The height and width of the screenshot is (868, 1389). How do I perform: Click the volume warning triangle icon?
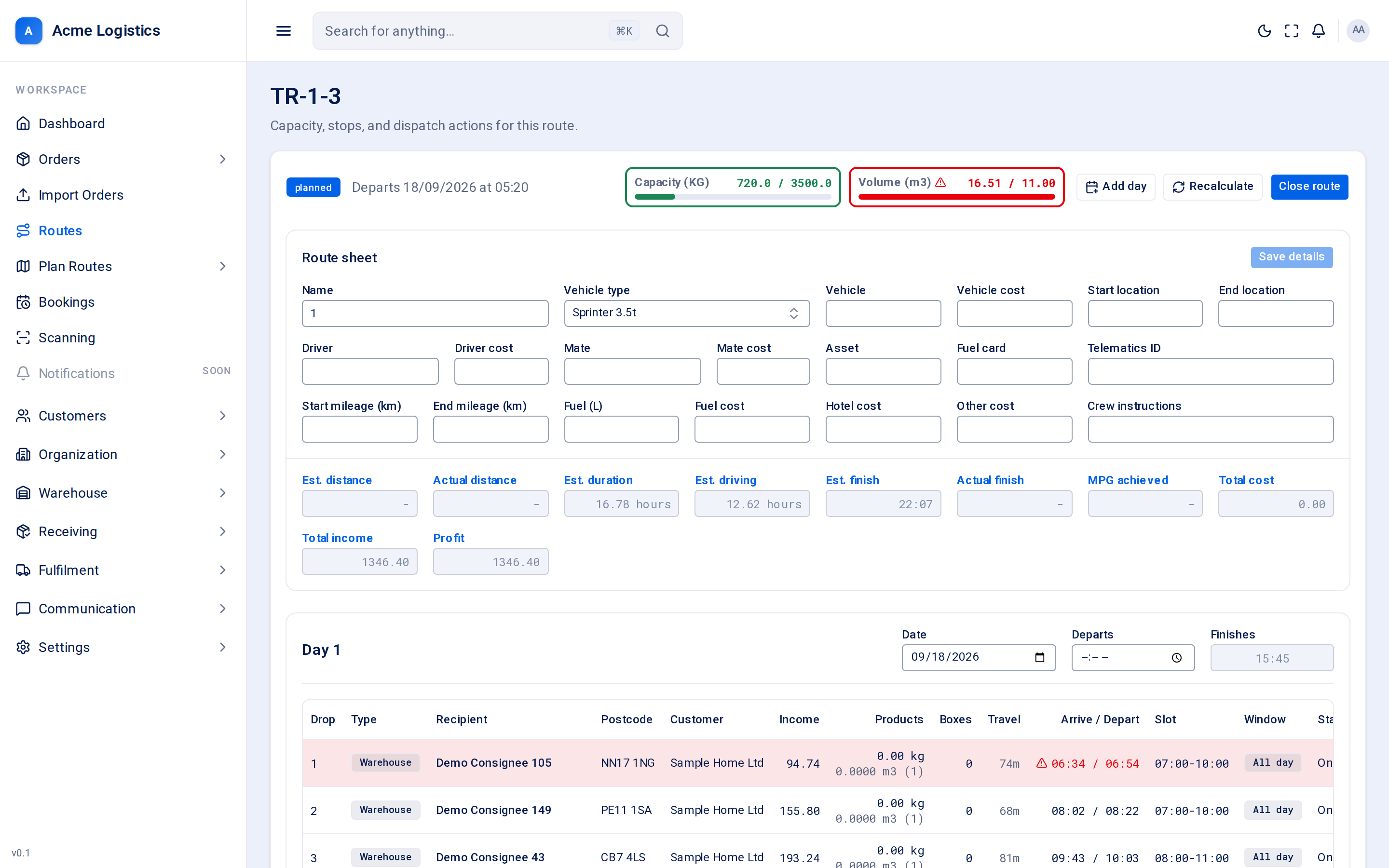tap(940, 183)
